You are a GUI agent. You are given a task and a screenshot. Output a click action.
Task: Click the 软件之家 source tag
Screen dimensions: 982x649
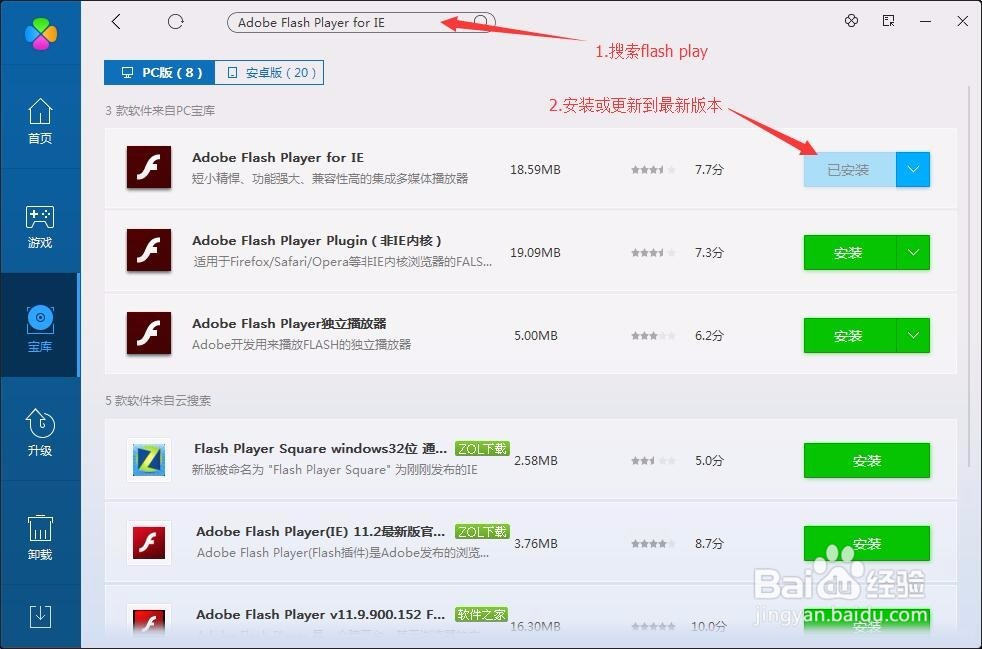[x=481, y=615]
